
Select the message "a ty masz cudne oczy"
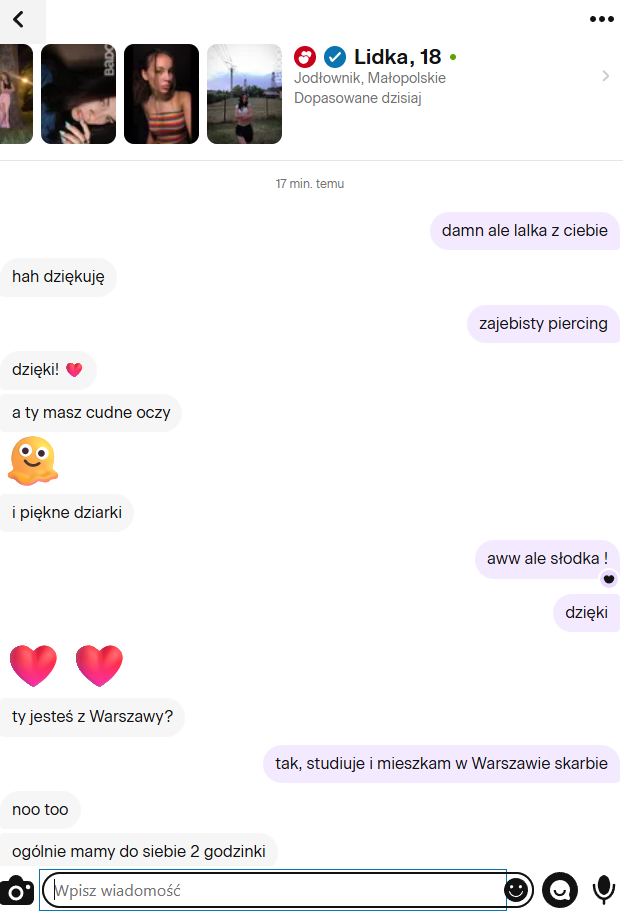point(91,413)
